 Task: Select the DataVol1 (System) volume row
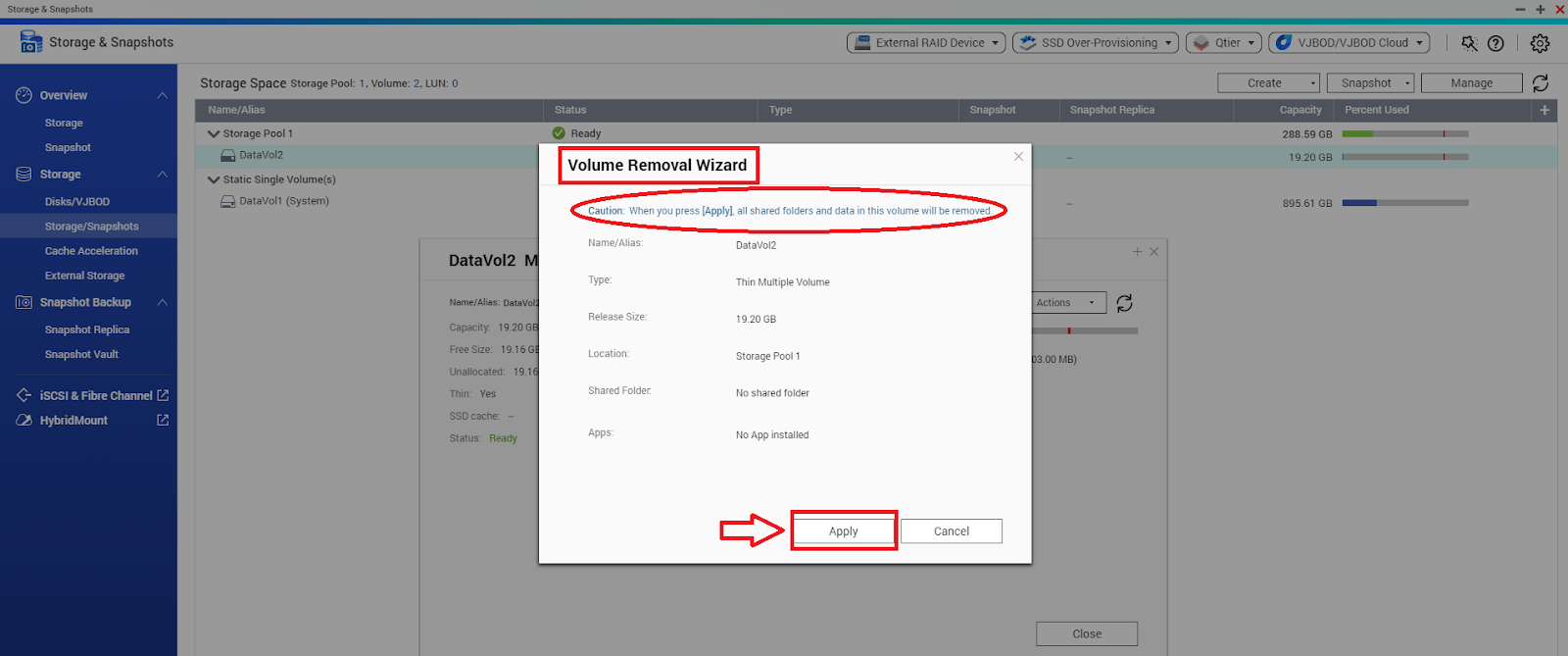[x=284, y=201]
